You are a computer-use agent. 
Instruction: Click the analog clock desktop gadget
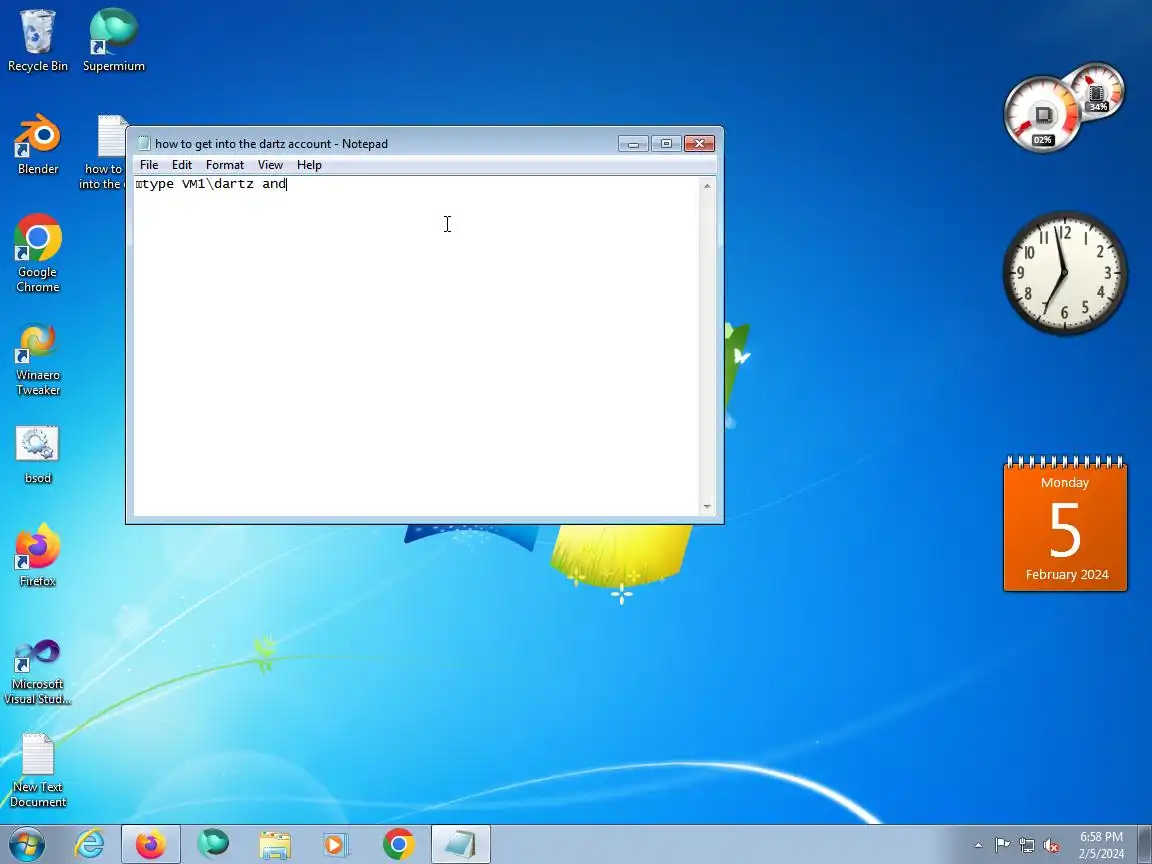click(x=1065, y=273)
